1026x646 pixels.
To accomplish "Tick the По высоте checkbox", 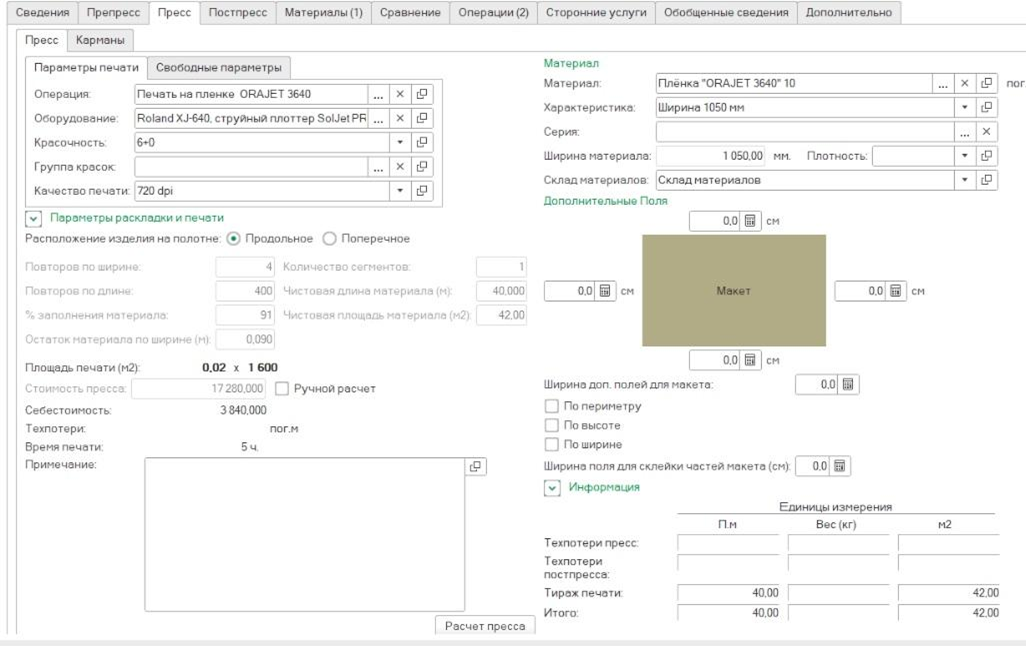I will pyautogui.click(x=551, y=425).
